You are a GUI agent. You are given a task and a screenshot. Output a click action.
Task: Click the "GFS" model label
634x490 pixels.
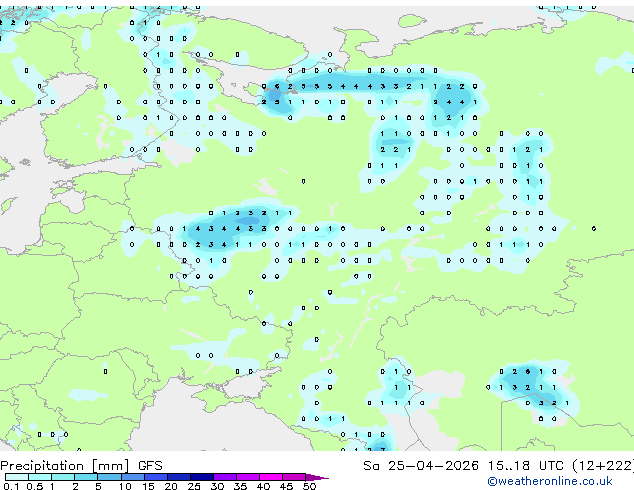pyautogui.click(x=150, y=466)
